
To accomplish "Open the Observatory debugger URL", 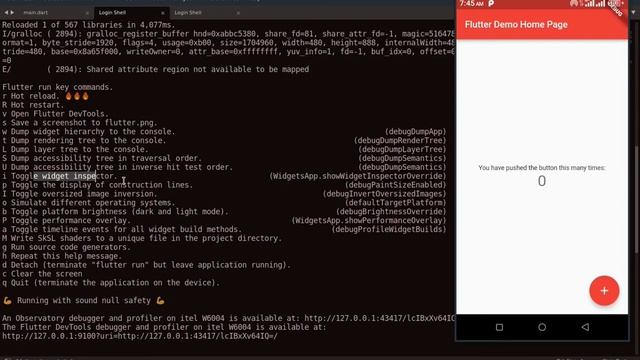I will [379, 318].
